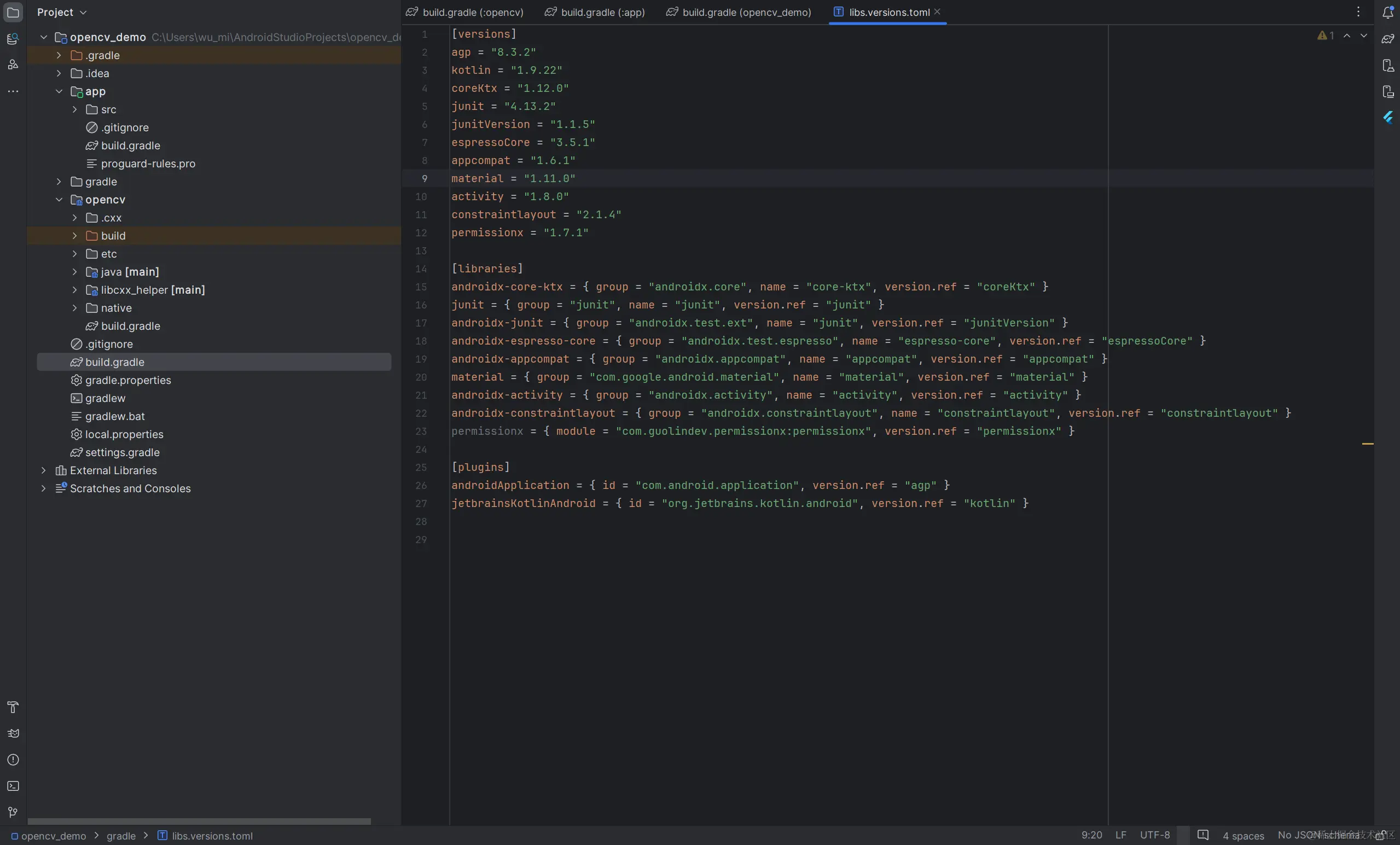Viewport: 1400px width, 845px height.
Task: Select build.gradle under opencv folder
Action: [x=123, y=326]
